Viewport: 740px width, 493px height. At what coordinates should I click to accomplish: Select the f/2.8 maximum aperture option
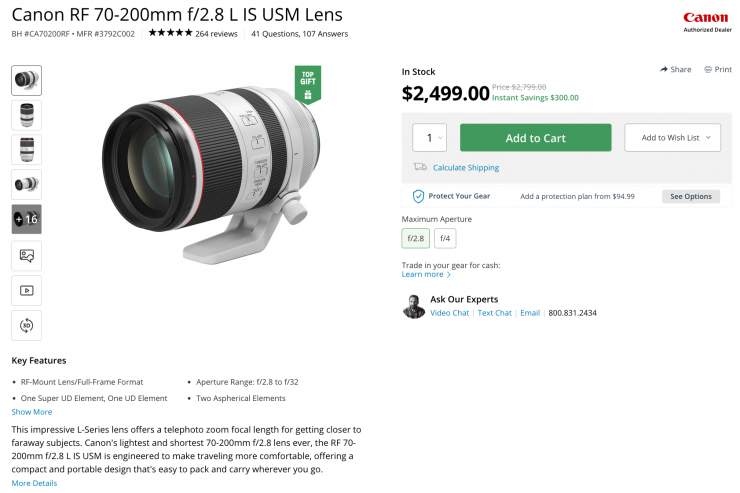(416, 238)
